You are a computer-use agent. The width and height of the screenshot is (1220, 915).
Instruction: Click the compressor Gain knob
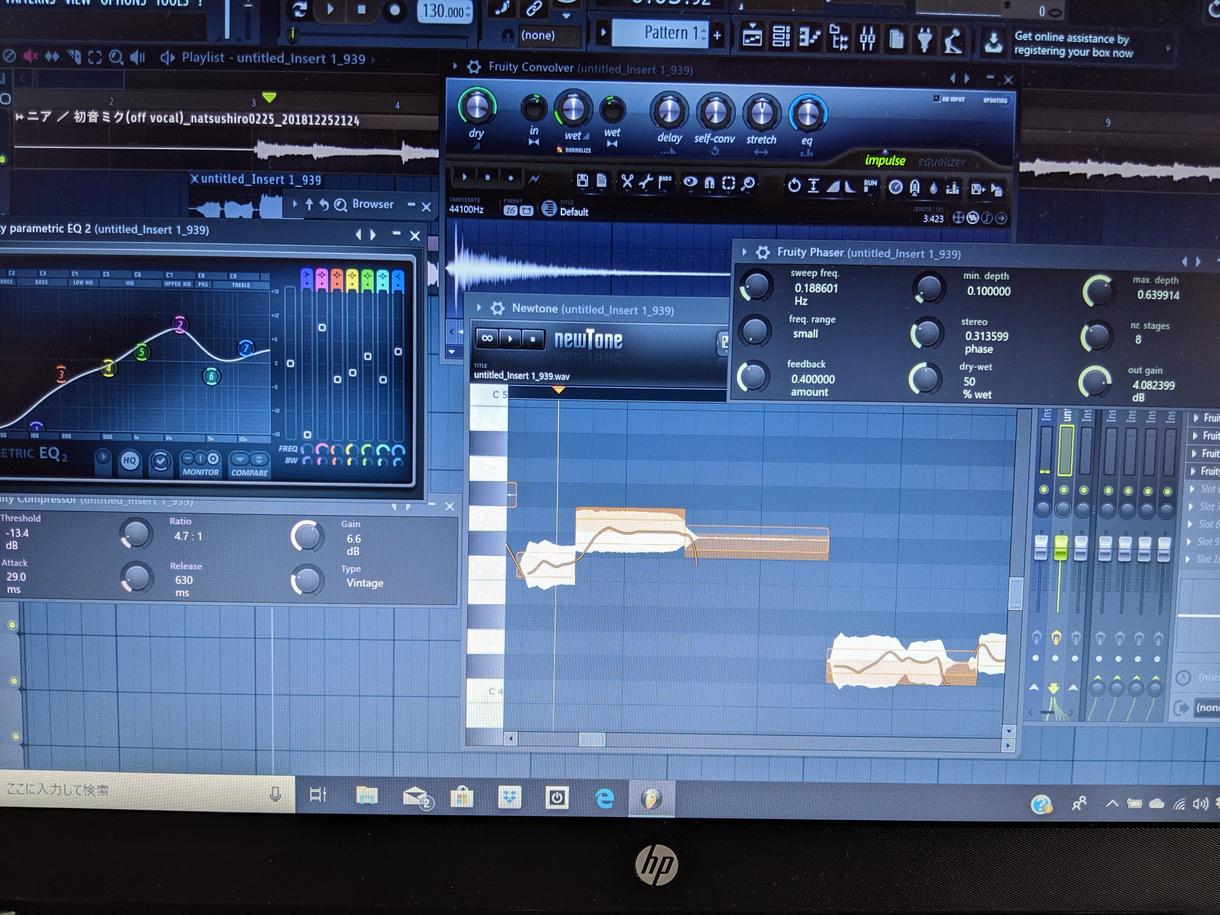pyautogui.click(x=307, y=536)
